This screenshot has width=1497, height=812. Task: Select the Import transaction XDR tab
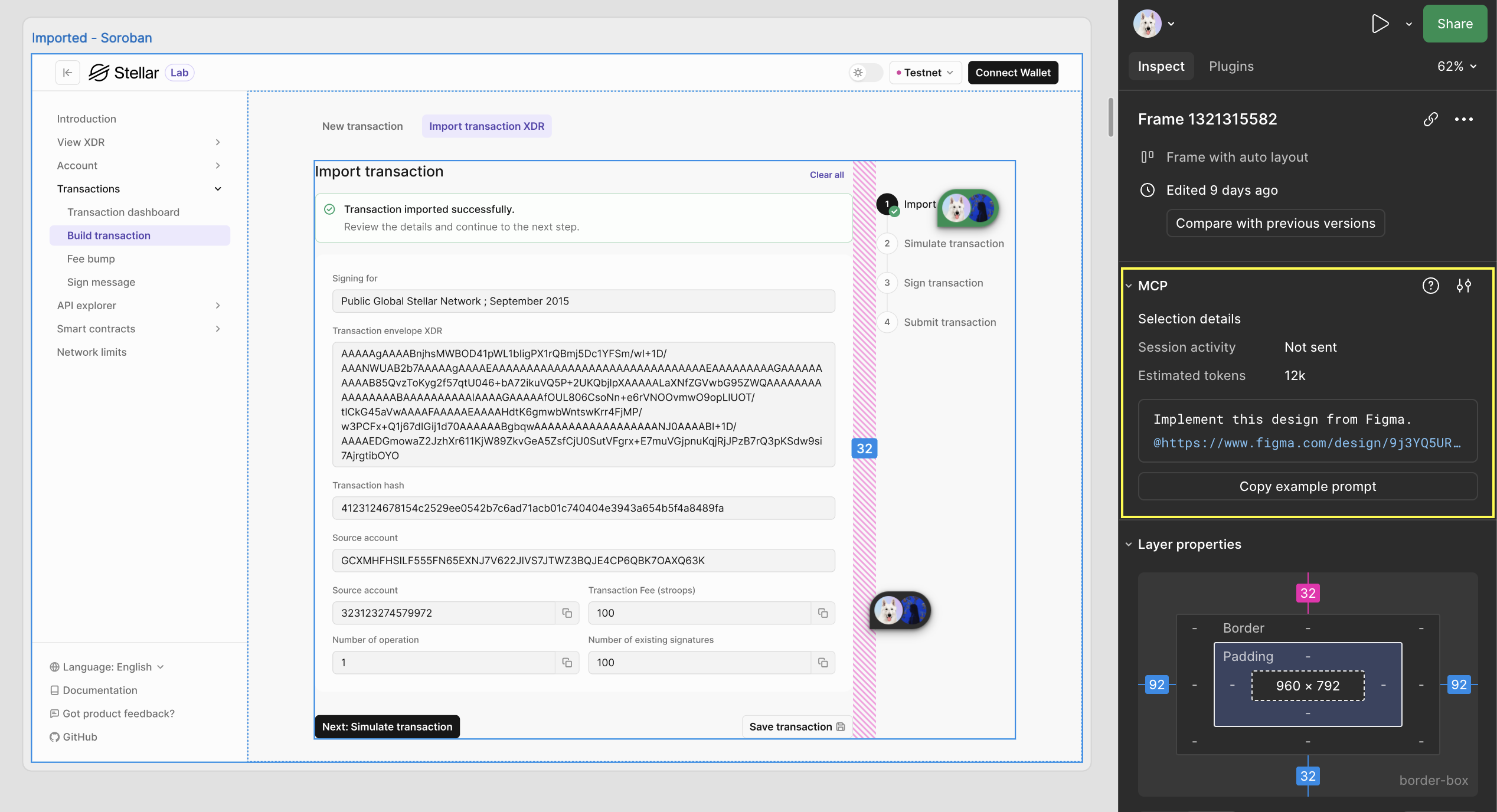click(x=486, y=126)
